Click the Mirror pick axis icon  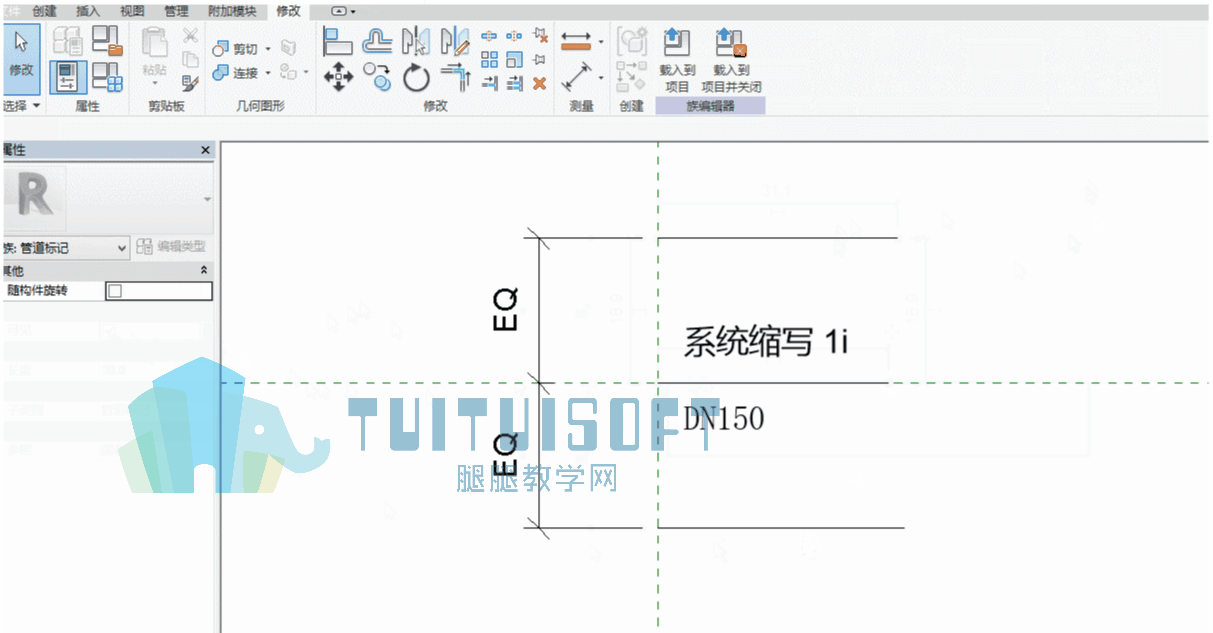tap(416, 42)
